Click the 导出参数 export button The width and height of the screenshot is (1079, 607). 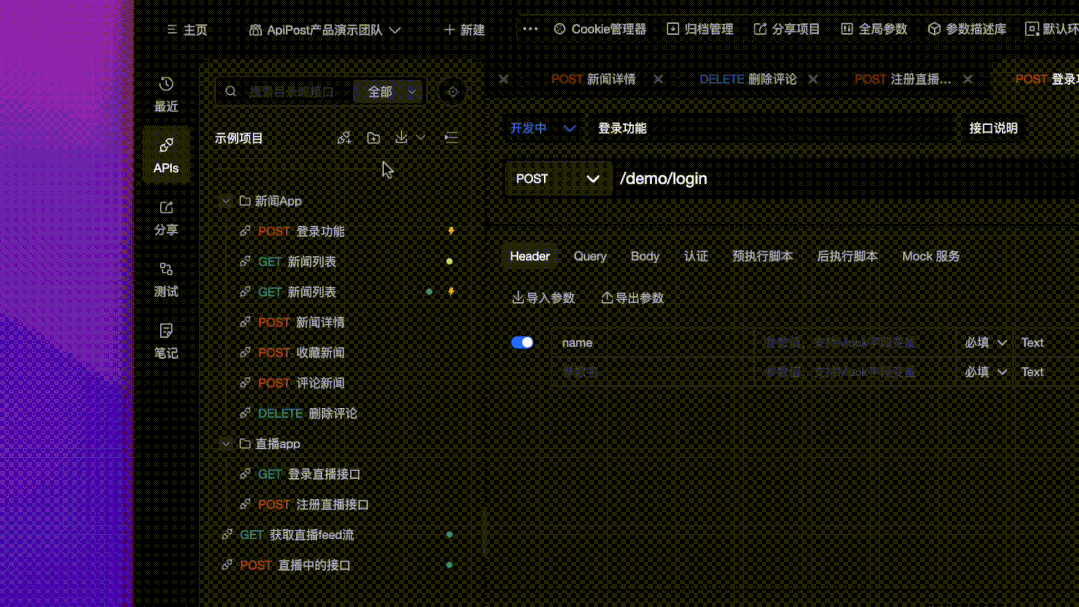tap(631, 297)
